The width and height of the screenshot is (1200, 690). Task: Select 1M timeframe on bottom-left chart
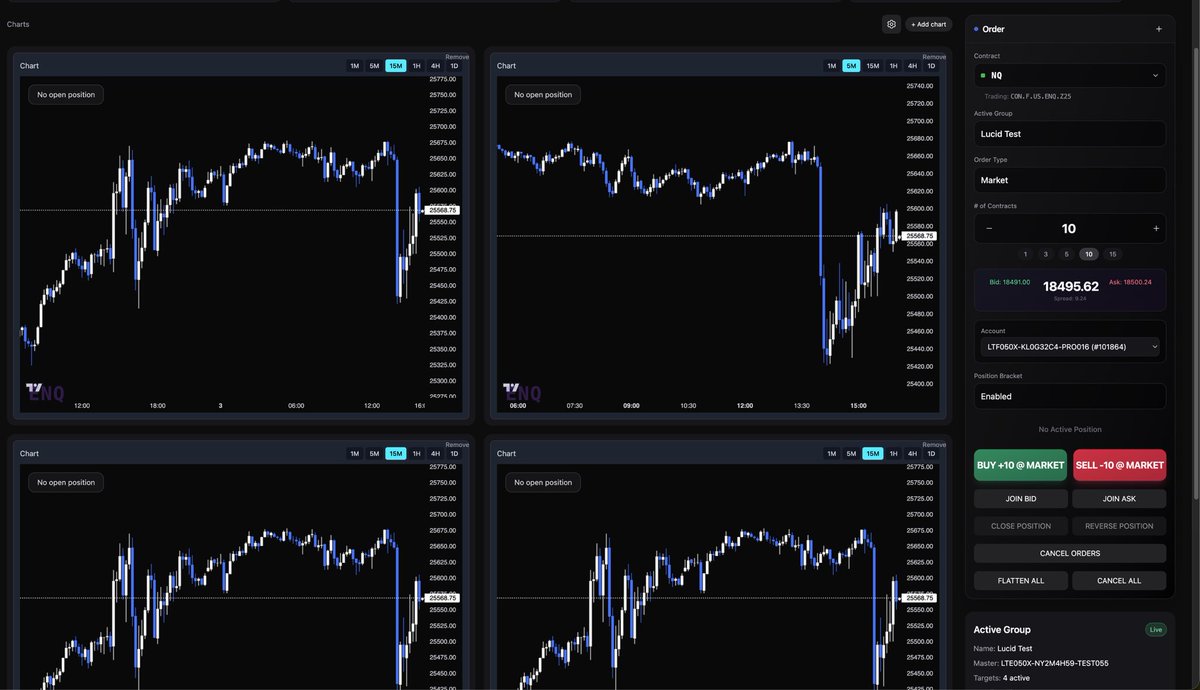(354, 454)
